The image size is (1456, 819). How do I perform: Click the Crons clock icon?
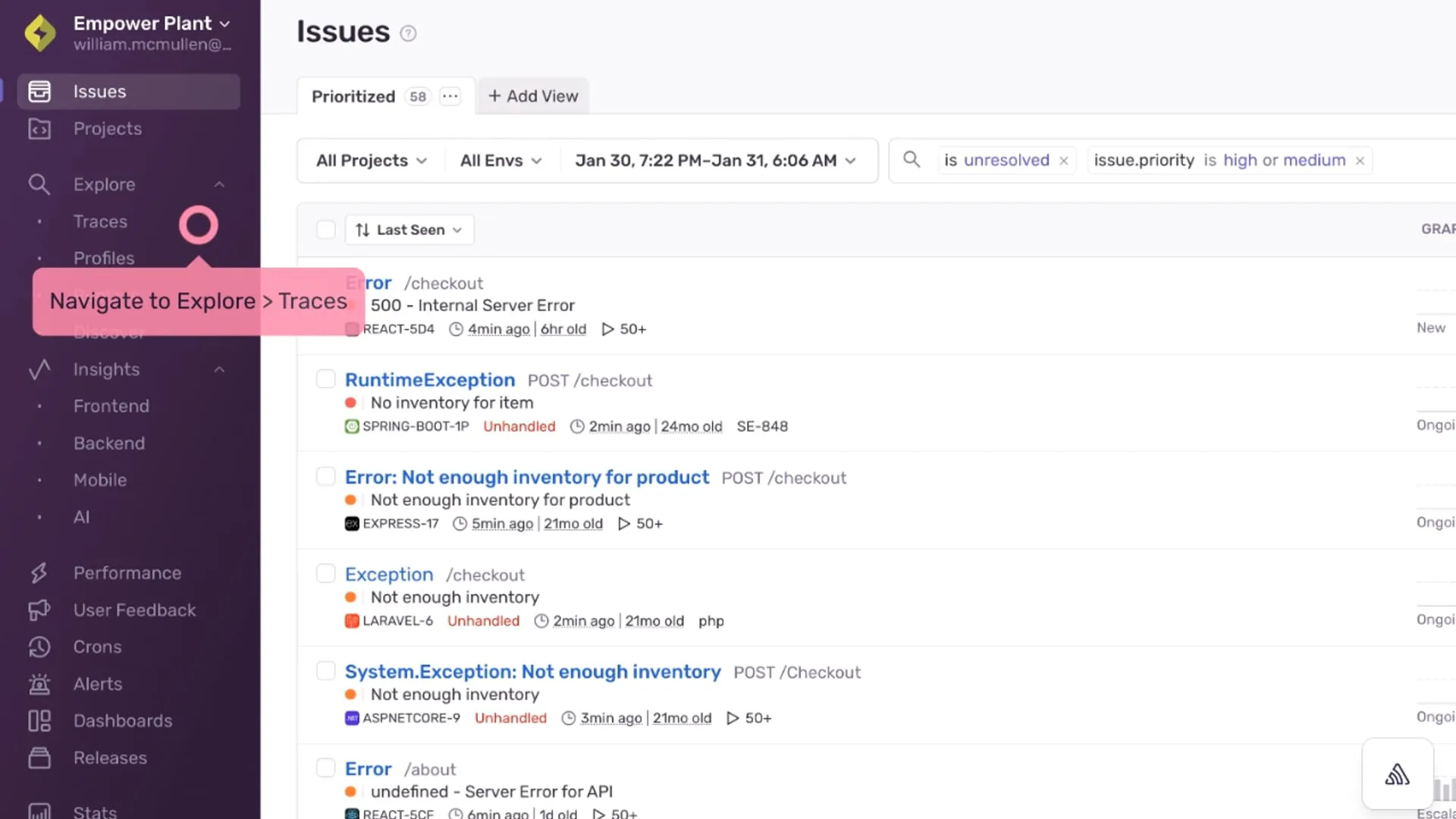click(39, 647)
